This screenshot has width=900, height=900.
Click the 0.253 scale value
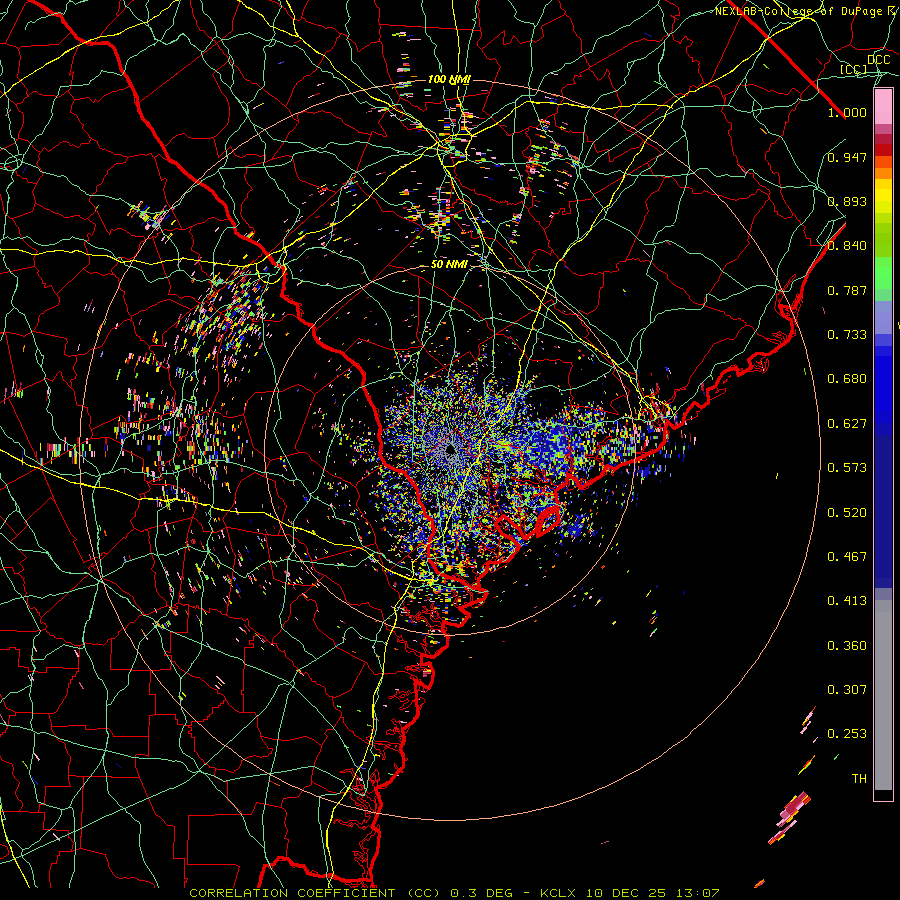coord(847,734)
